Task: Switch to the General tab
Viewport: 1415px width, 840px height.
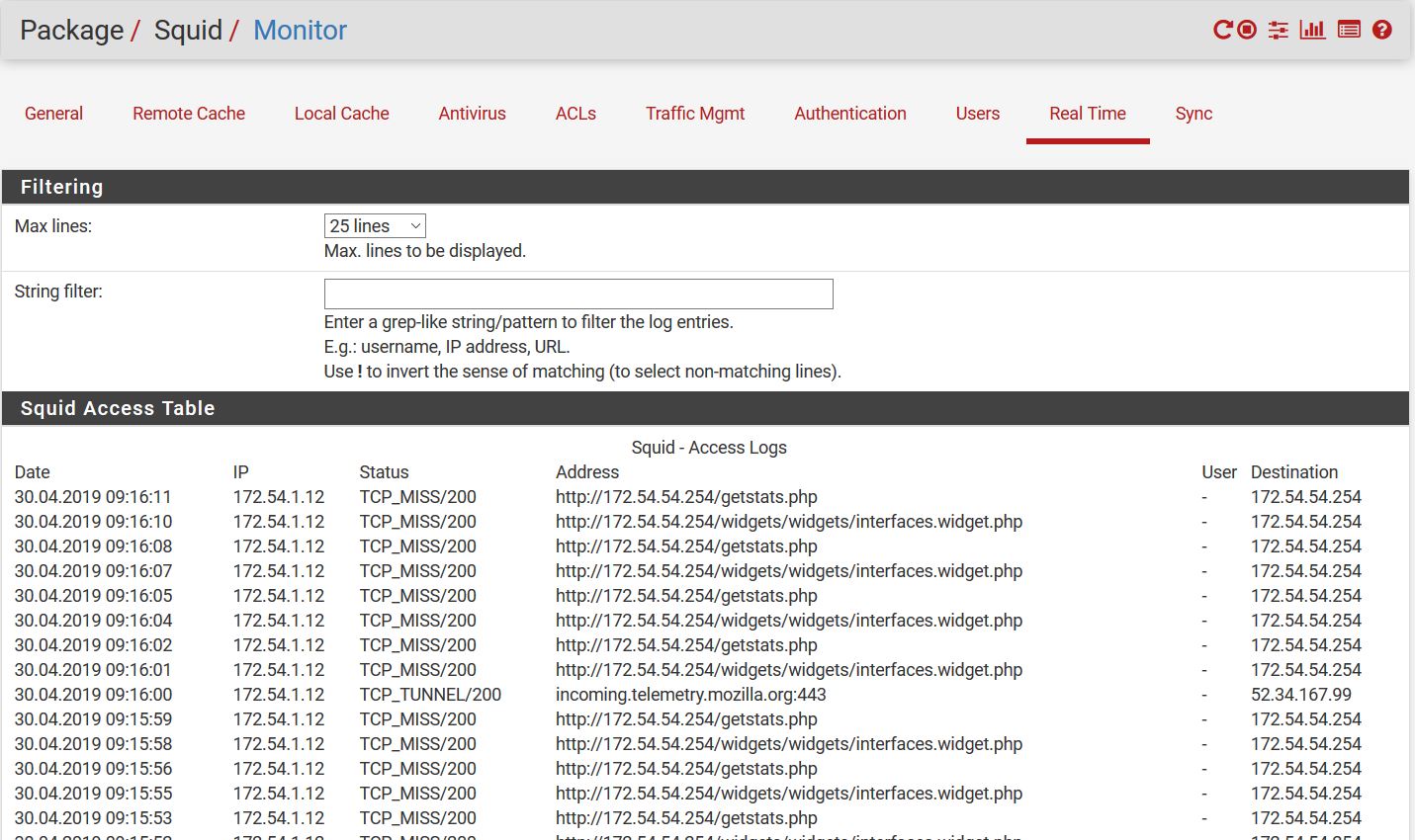Action: point(53,114)
